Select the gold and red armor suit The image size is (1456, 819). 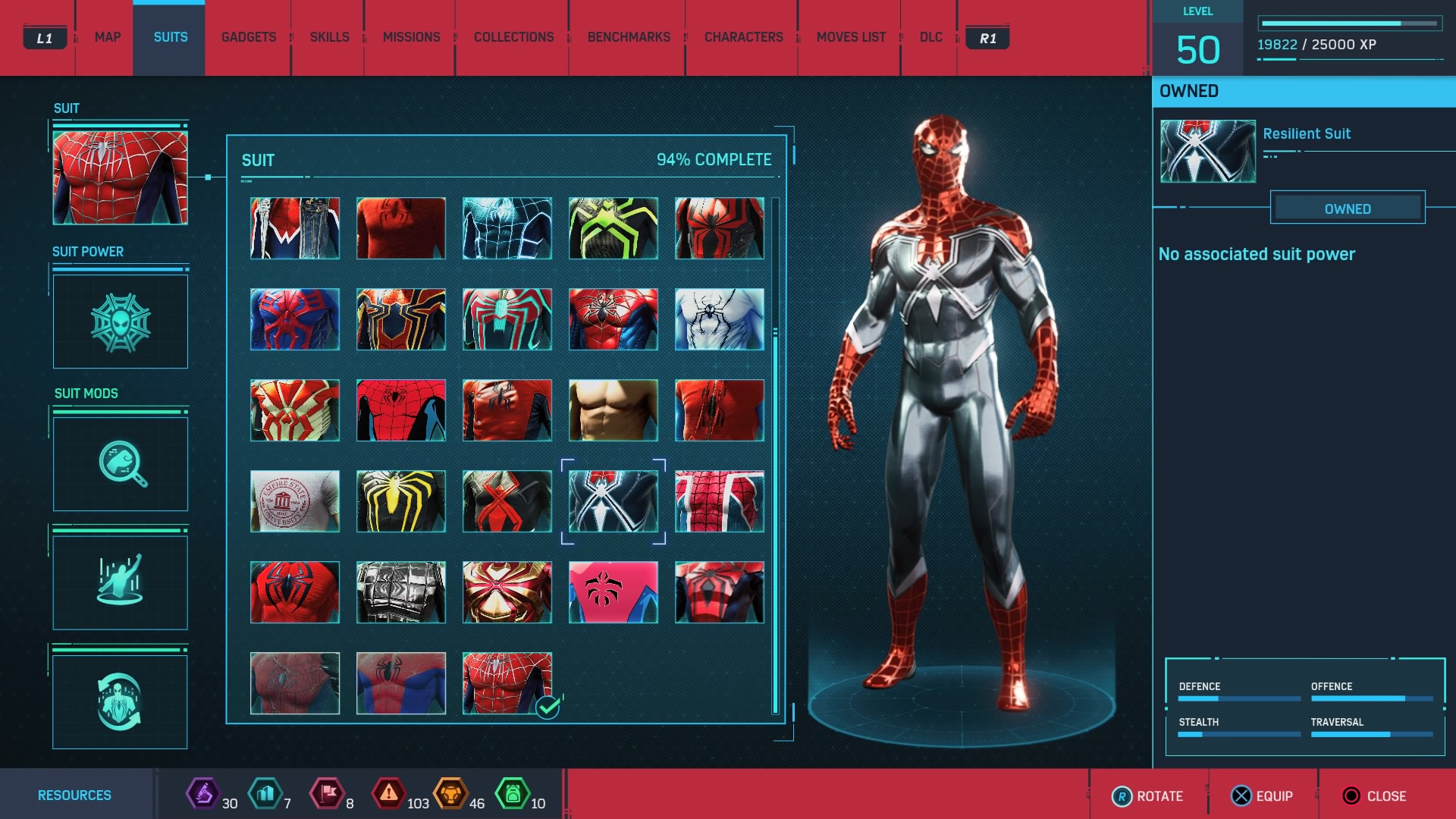tap(507, 592)
